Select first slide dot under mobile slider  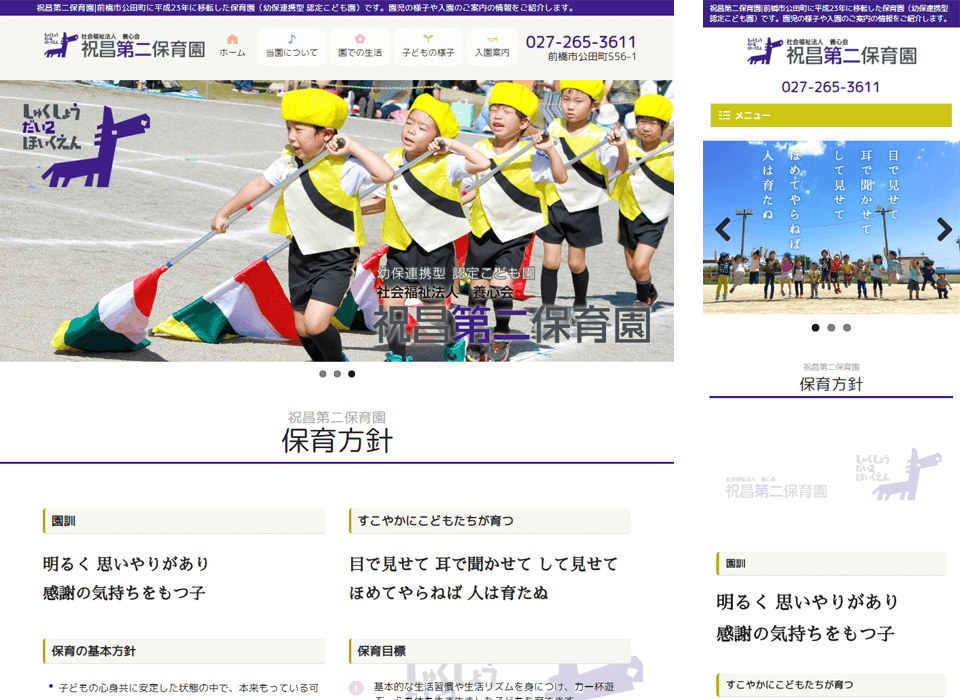pyautogui.click(x=815, y=328)
